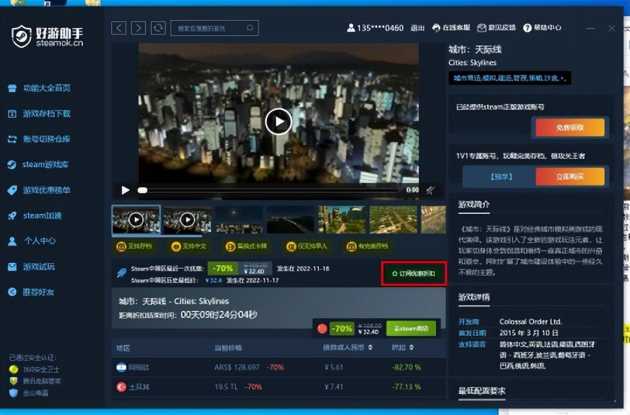630x415 pixels.
Task: Click the small play button below video
Action: coord(125,190)
